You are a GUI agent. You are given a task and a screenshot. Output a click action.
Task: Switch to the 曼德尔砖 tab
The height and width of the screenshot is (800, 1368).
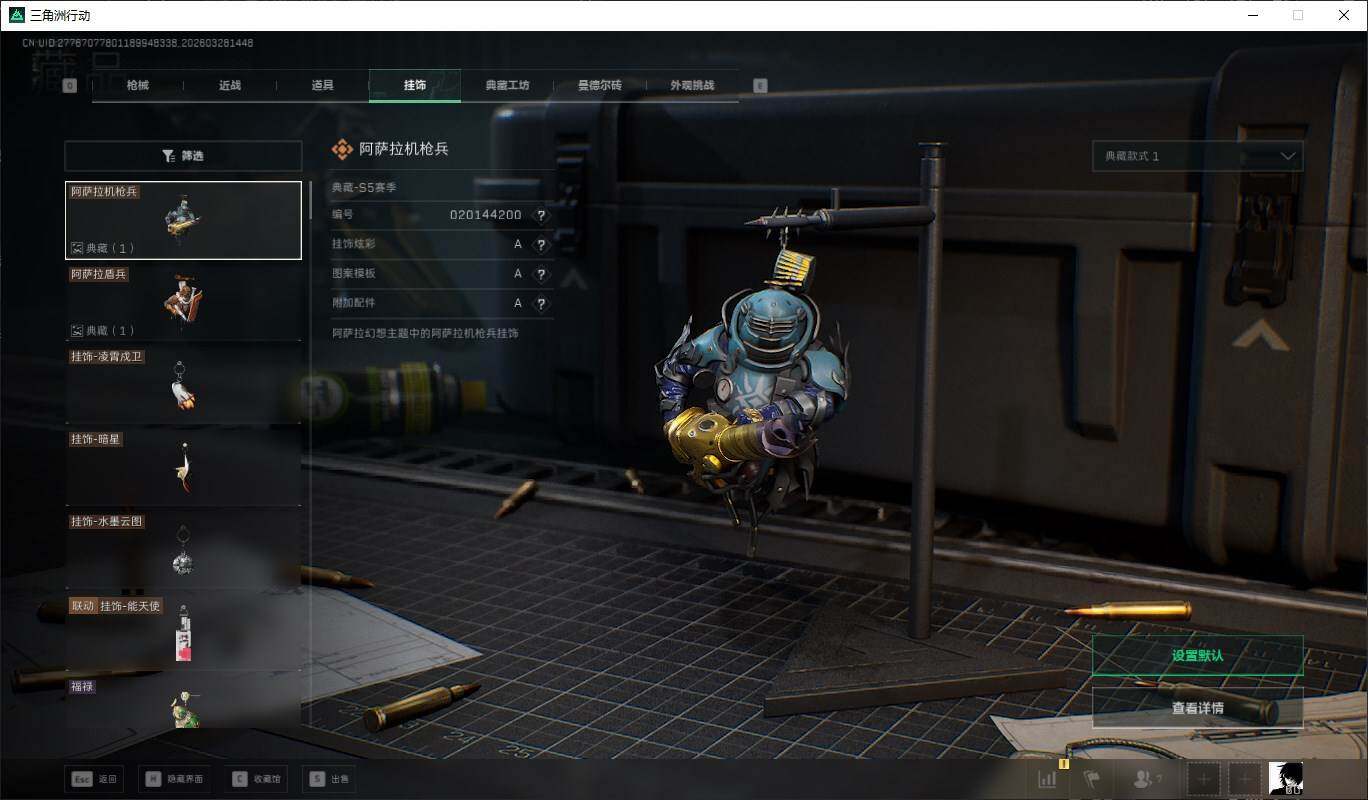(599, 86)
